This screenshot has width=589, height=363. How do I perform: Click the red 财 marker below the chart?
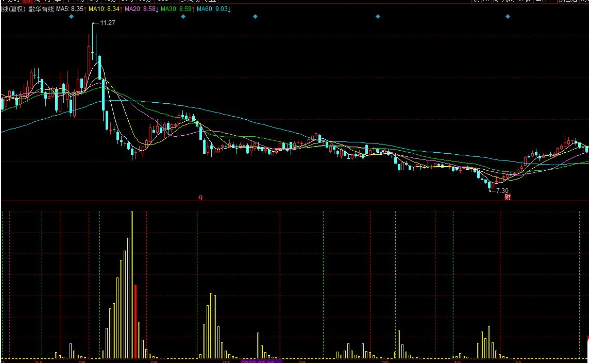coord(507,197)
